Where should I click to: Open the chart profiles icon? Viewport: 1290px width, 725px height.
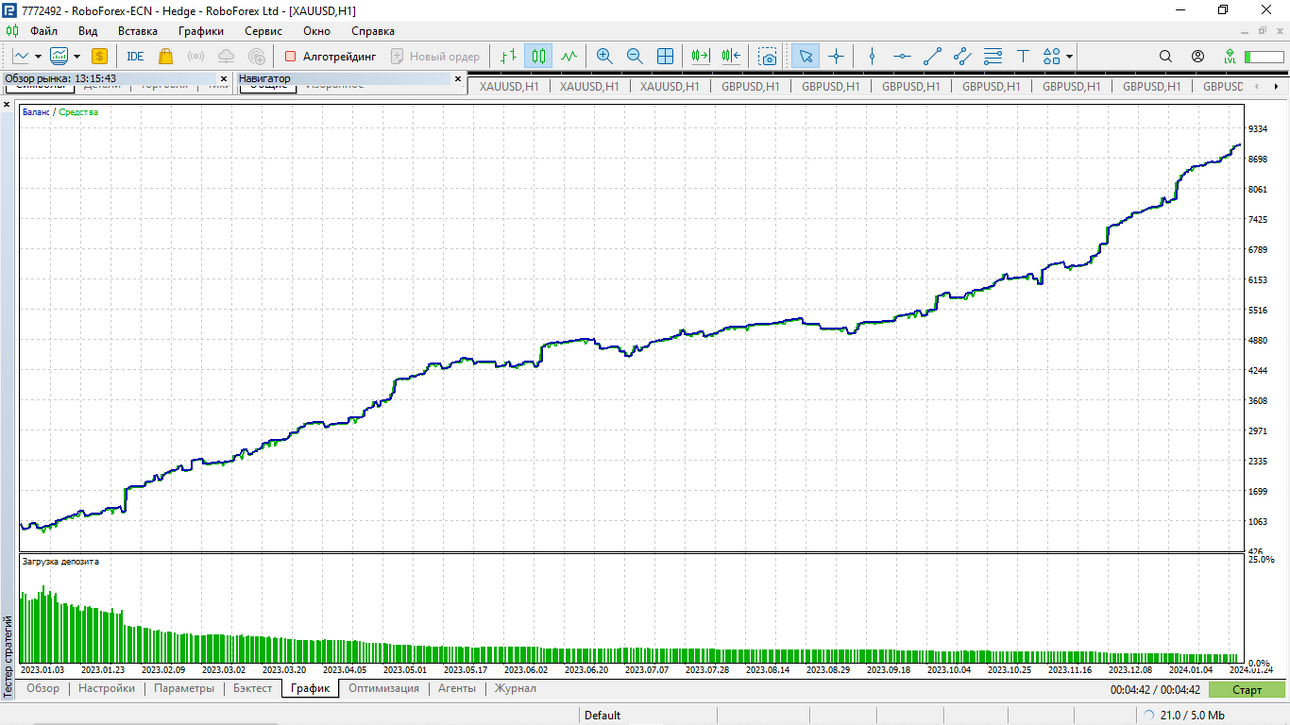pos(59,56)
